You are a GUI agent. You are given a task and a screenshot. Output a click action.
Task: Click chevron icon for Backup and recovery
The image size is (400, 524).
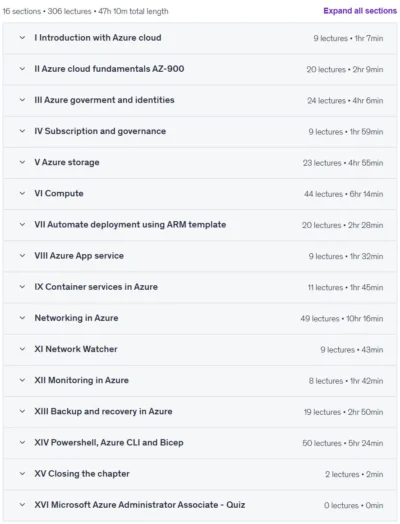tap(22, 411)
